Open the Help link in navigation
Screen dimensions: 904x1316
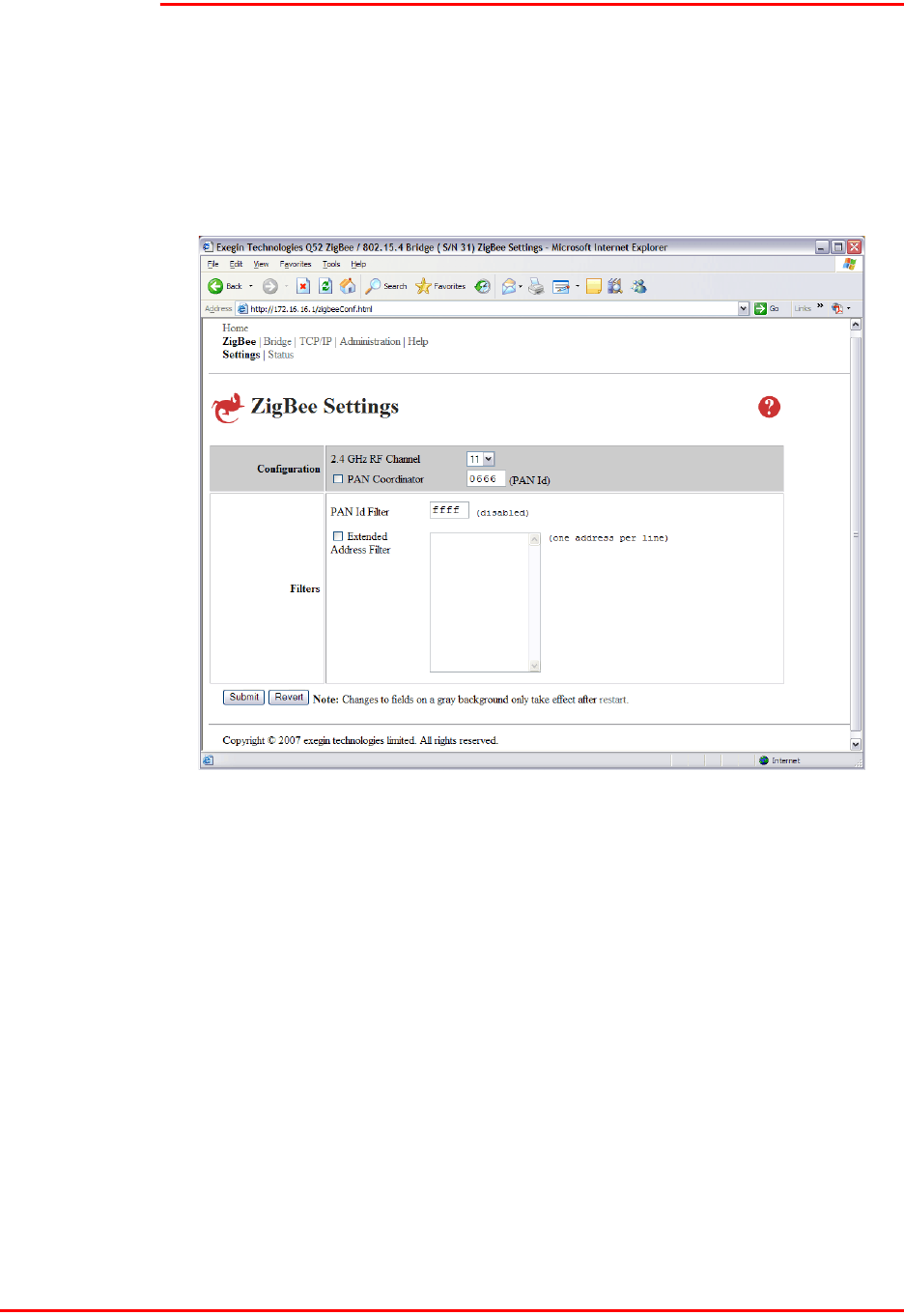[x=418, y=341]
